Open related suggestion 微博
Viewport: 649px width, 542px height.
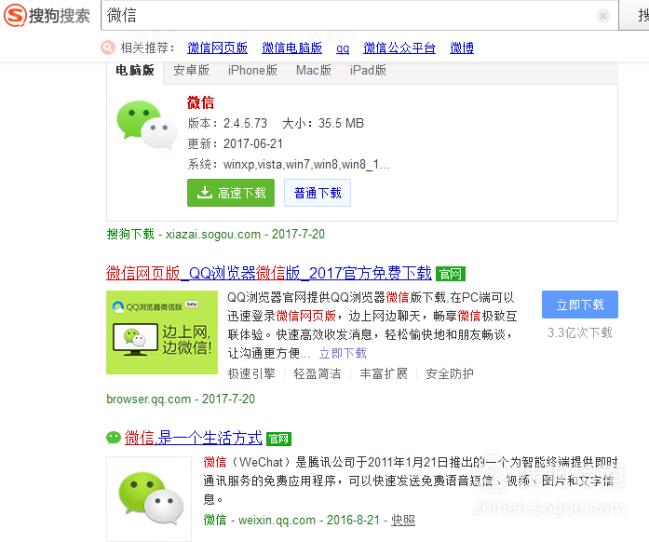[462, 48]
